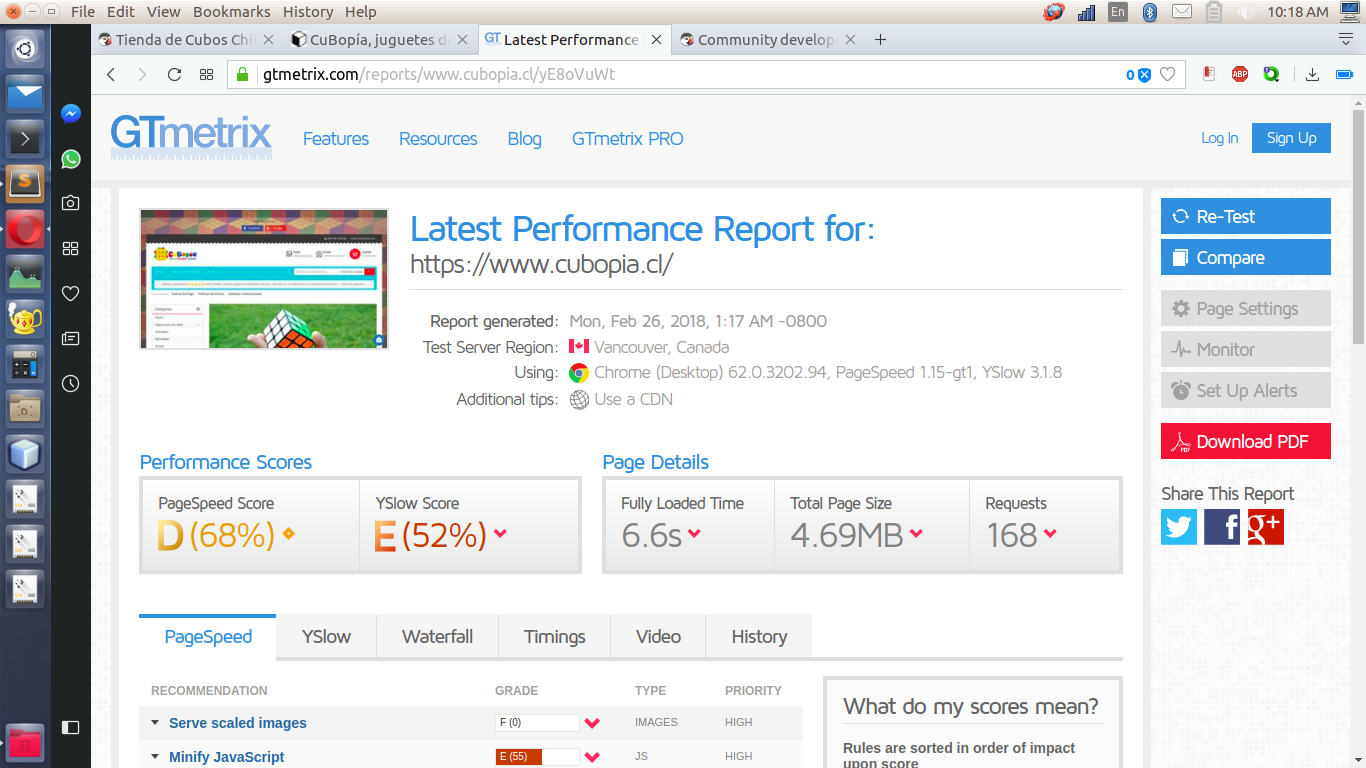Switch to the YSlow tab
1366x768 pixels.
coord(326,637)
